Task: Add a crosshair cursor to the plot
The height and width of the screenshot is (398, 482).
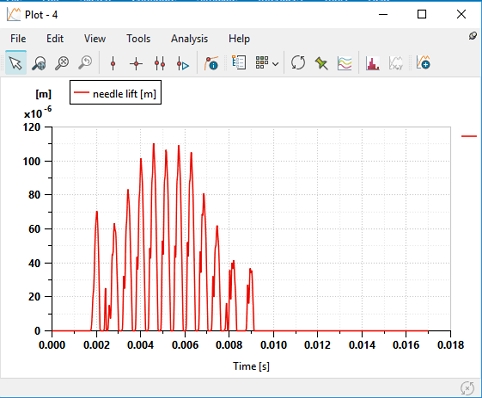Action: click(x=136, y=63)
